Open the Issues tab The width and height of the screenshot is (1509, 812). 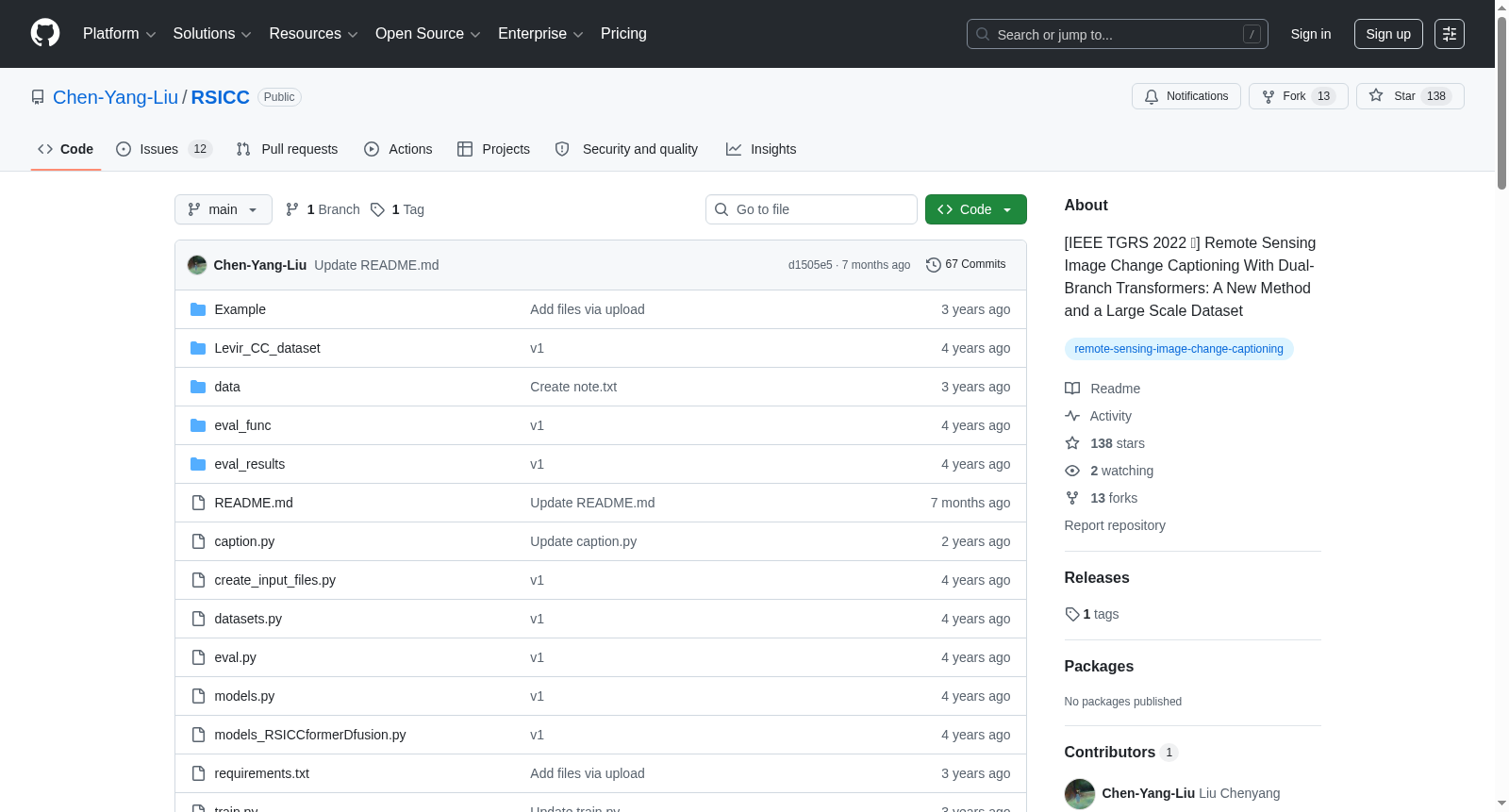[x=164, y=149]
